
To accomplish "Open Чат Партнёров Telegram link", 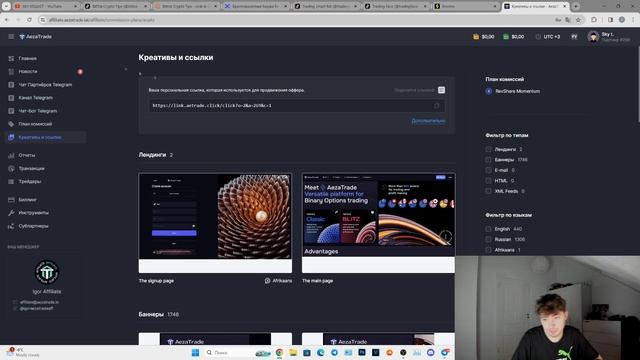I will point(45,84).
